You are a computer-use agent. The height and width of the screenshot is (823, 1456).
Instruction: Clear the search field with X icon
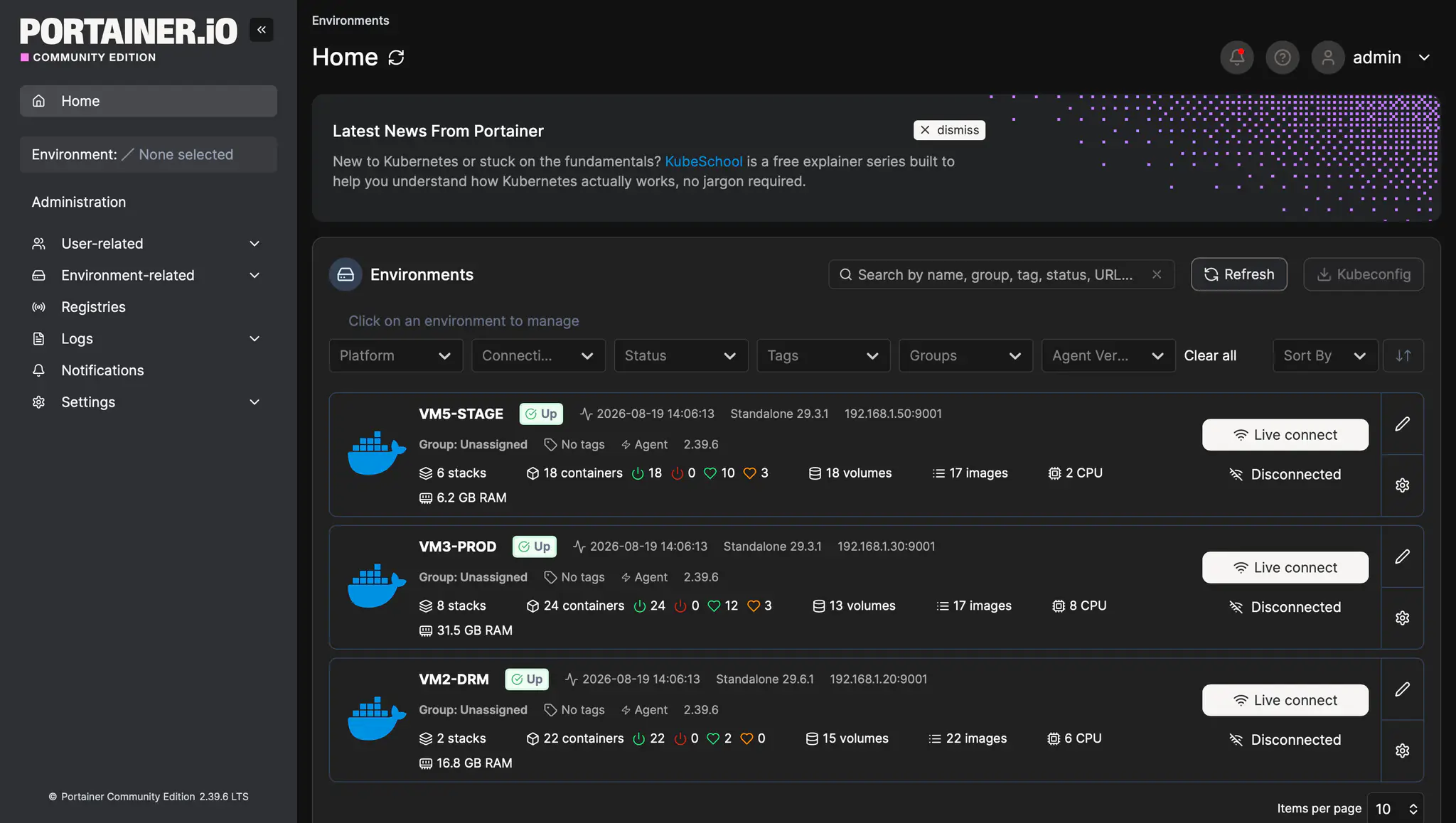click(1157, 274)
